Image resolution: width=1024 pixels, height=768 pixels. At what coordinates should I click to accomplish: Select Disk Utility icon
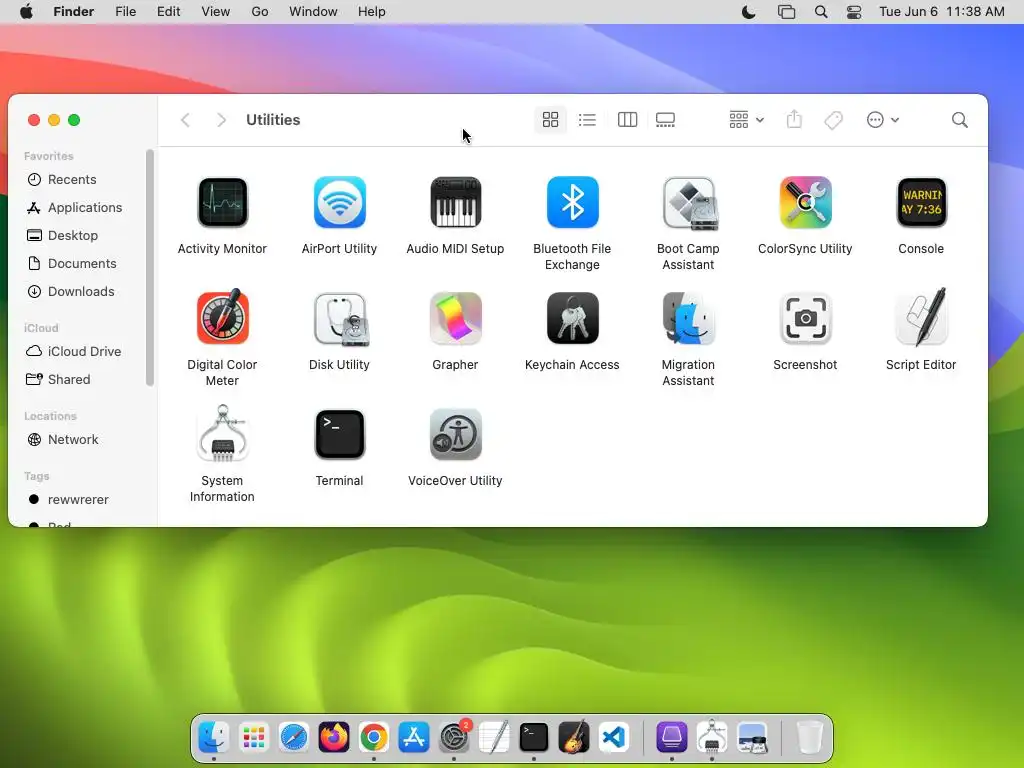340,319
